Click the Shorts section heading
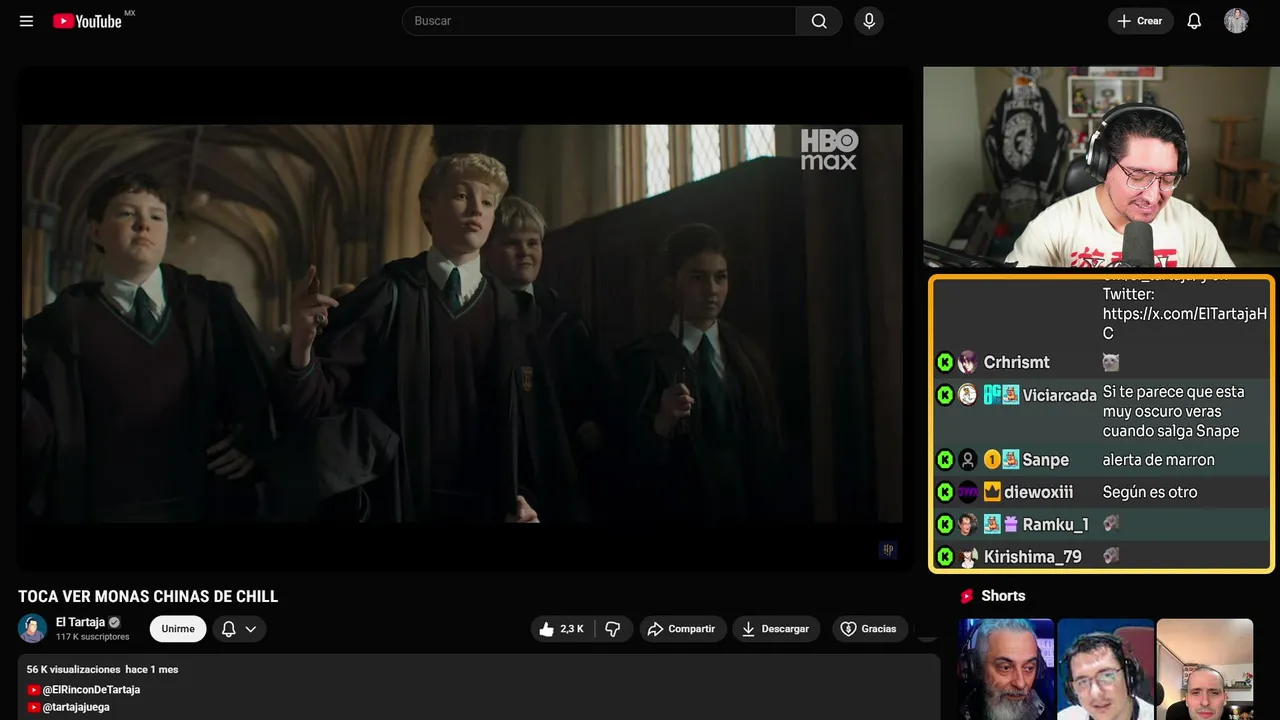The image size is (1280, 720). click(1003, 596)
